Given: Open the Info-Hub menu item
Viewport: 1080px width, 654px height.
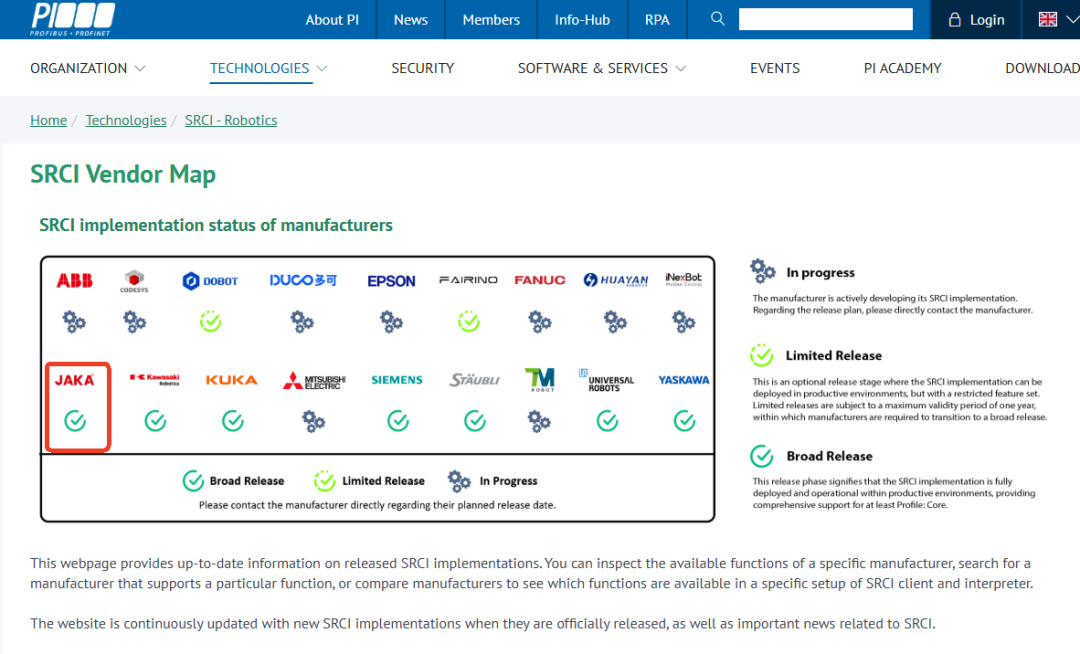Looking at the screenshot, I should click(x=582, y=20).
